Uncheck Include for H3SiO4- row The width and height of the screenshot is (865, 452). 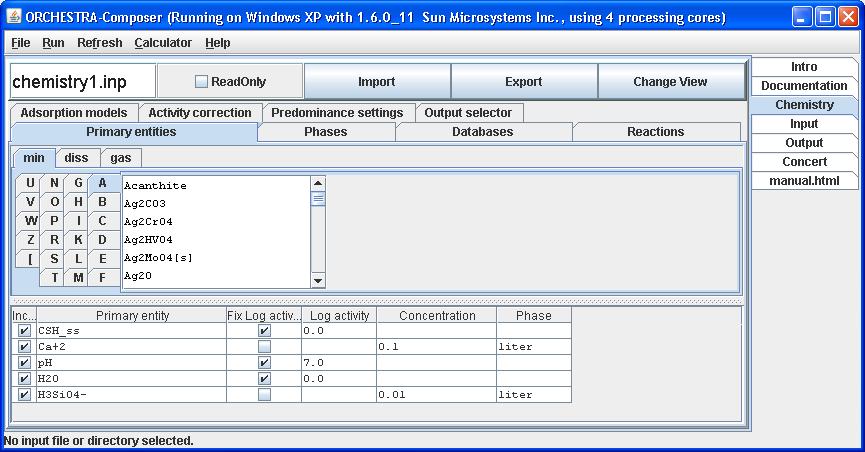tap(24, 395)
